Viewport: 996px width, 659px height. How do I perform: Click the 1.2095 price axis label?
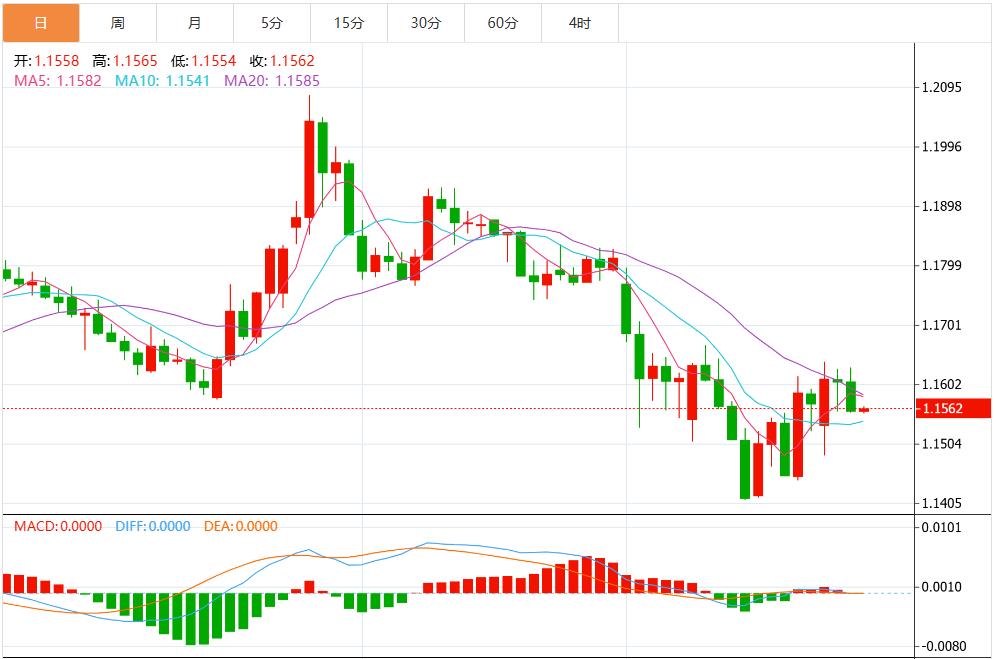[940, 87]
